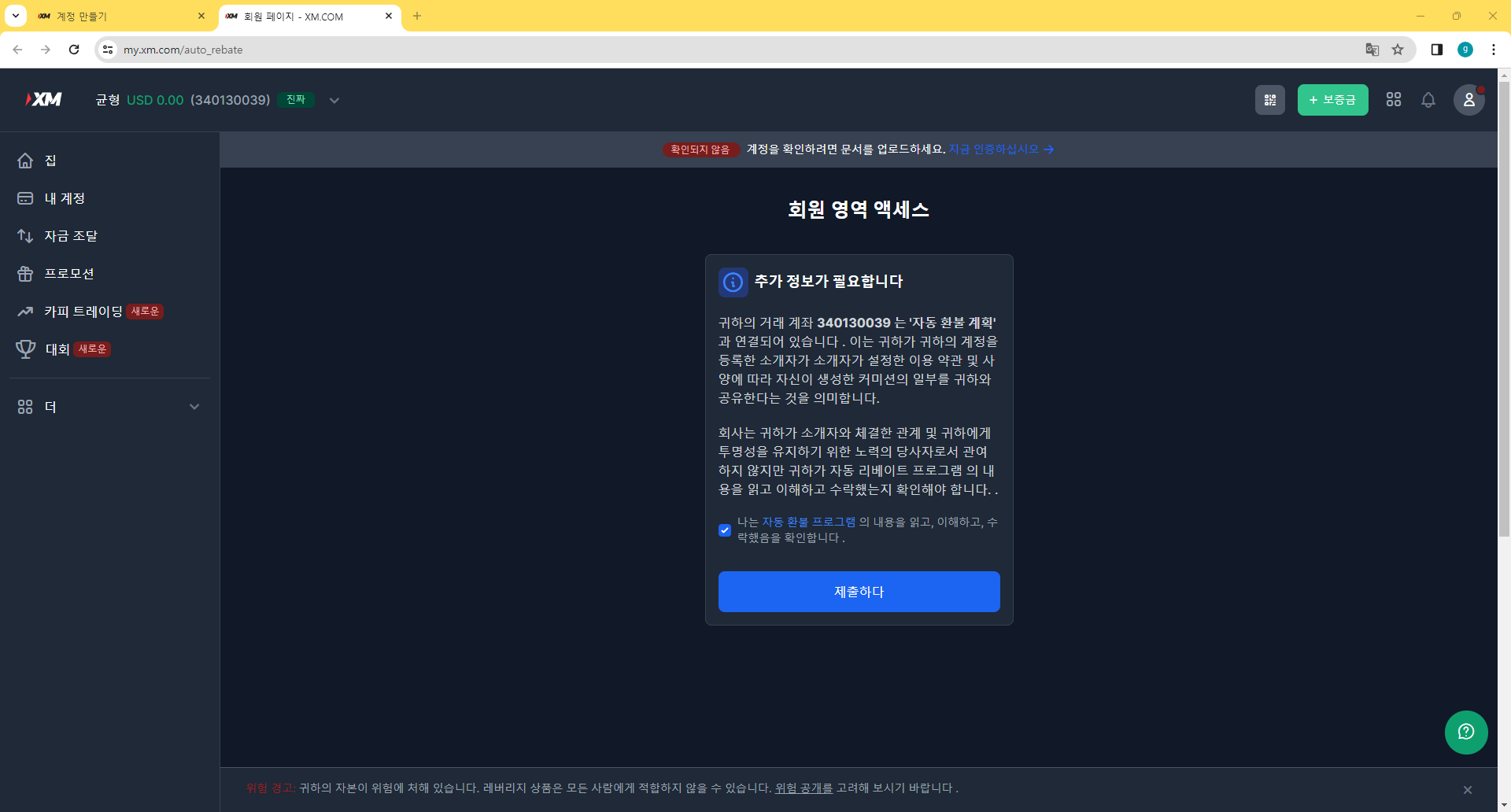Screen dimensions: 1511x812
Task: Open the notifications bell
Action: click(x=1428, y=100)
